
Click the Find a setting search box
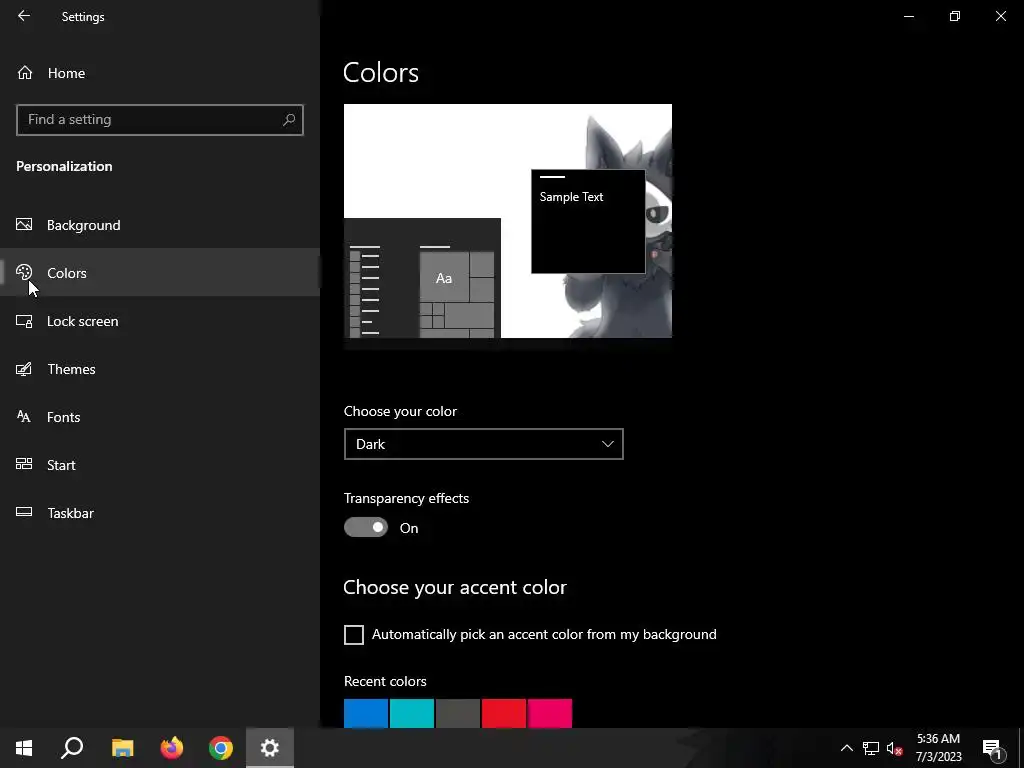pos(160,120)
